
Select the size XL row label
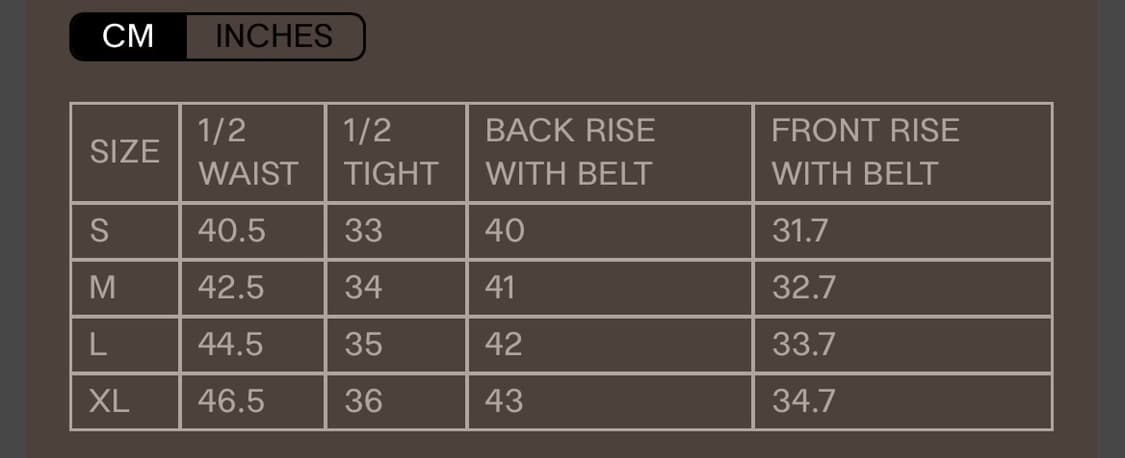pyautogui.click(x=109, y=401)
